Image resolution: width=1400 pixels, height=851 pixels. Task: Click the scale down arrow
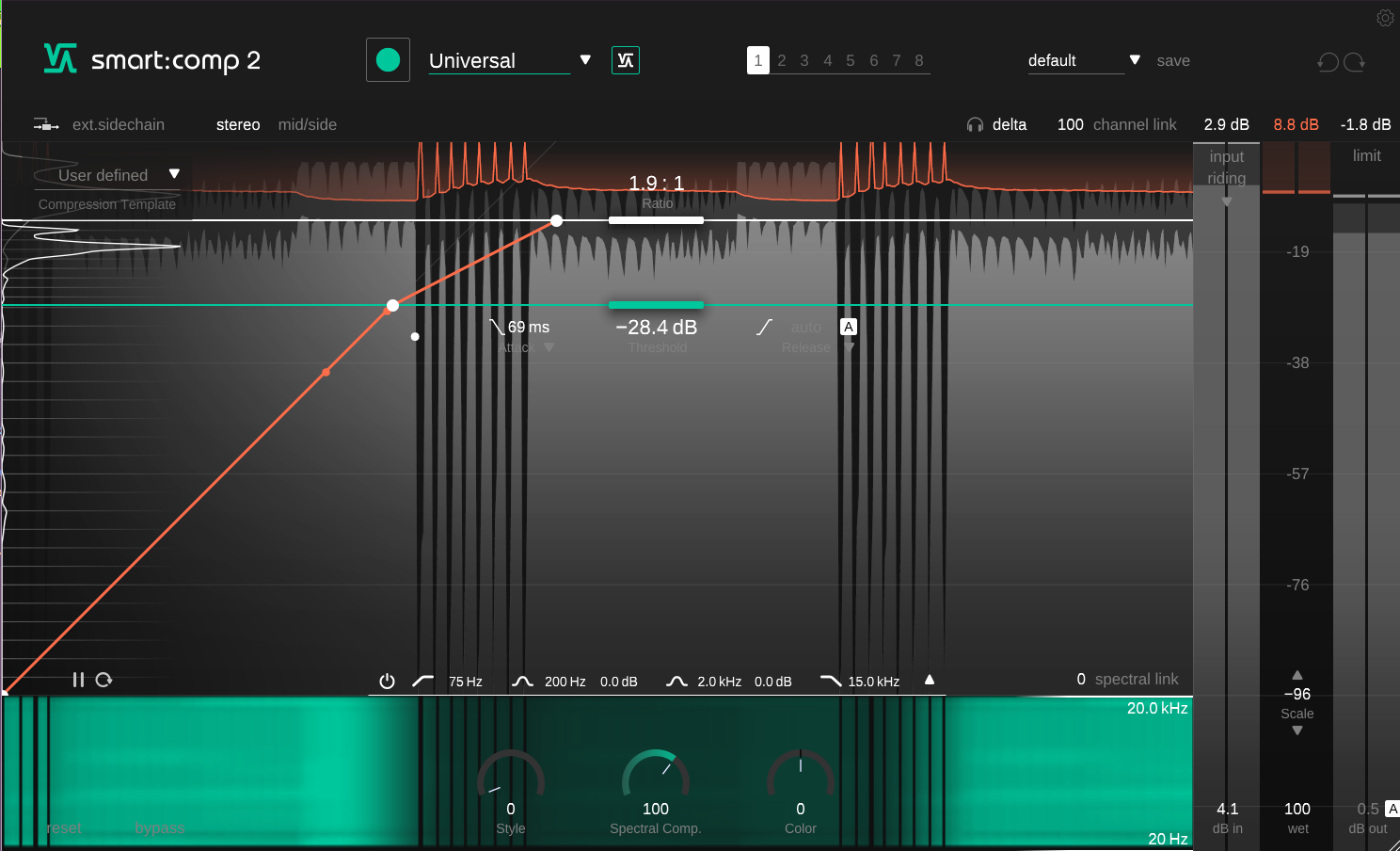[1297, 731]
